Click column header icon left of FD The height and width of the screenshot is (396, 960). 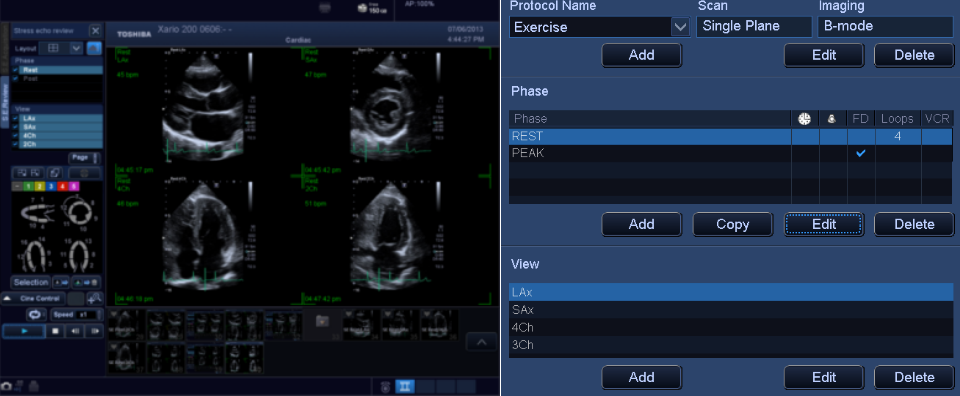coord(832,119)
